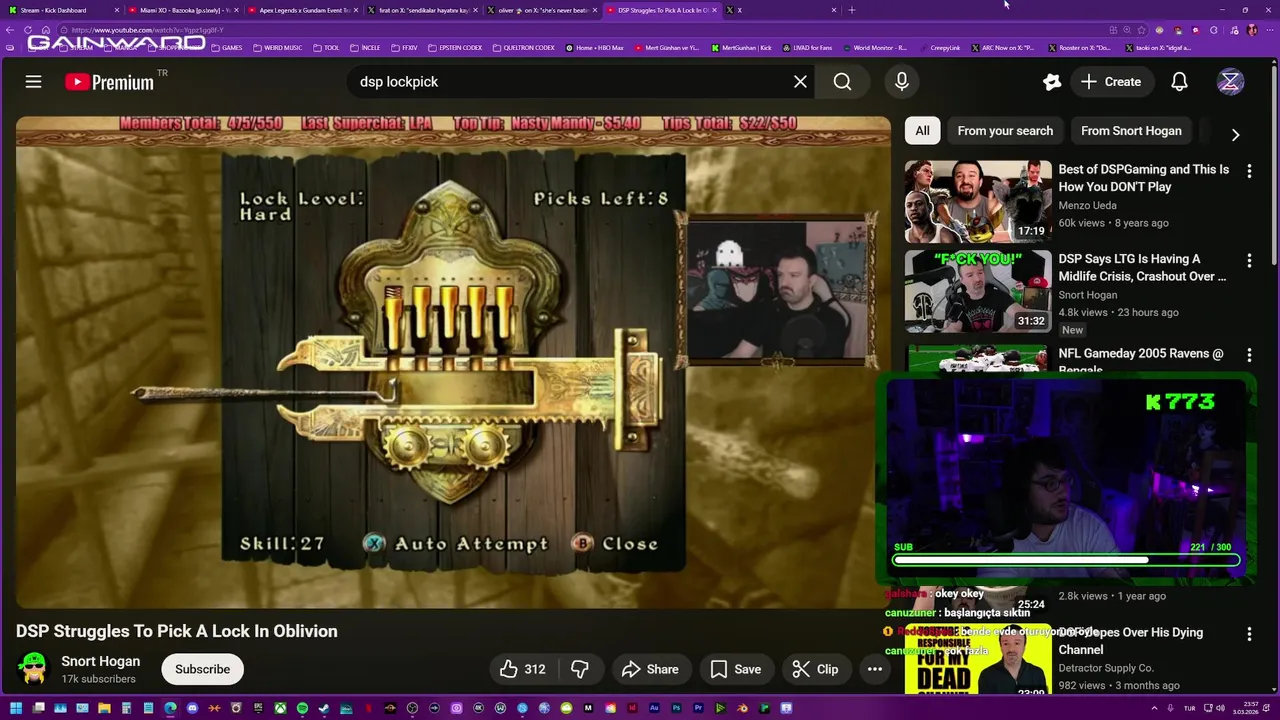
Task: Start voice search with microphone
Action: point(902,82)
